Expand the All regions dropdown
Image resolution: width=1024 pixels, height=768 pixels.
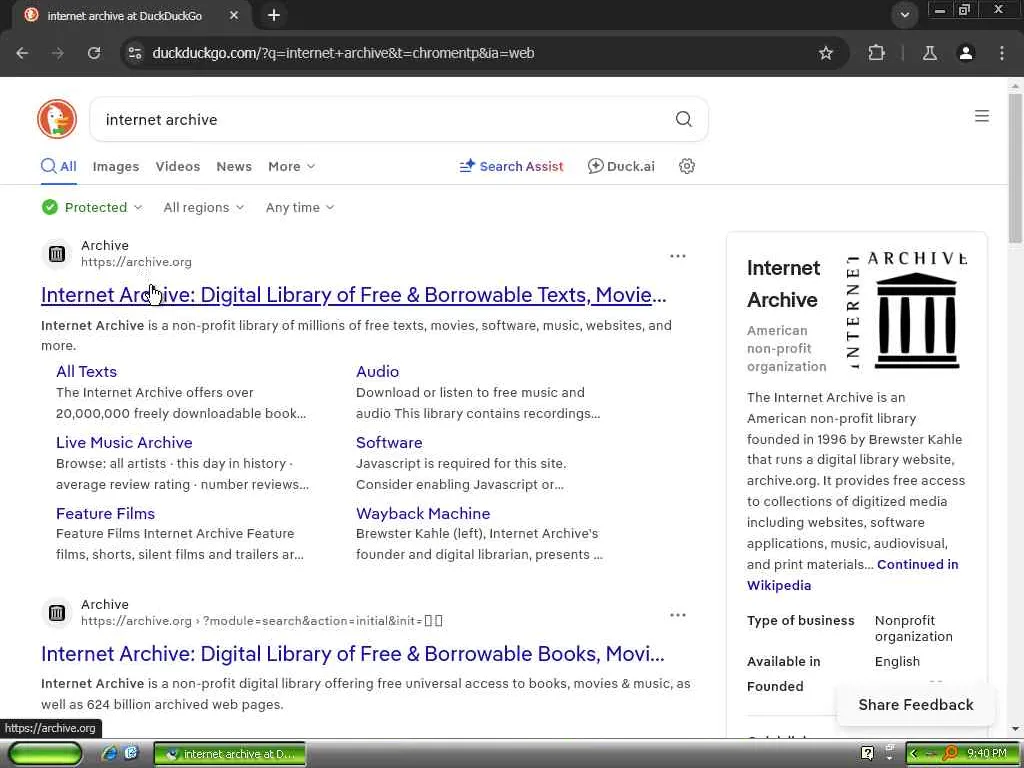point(204,207)
